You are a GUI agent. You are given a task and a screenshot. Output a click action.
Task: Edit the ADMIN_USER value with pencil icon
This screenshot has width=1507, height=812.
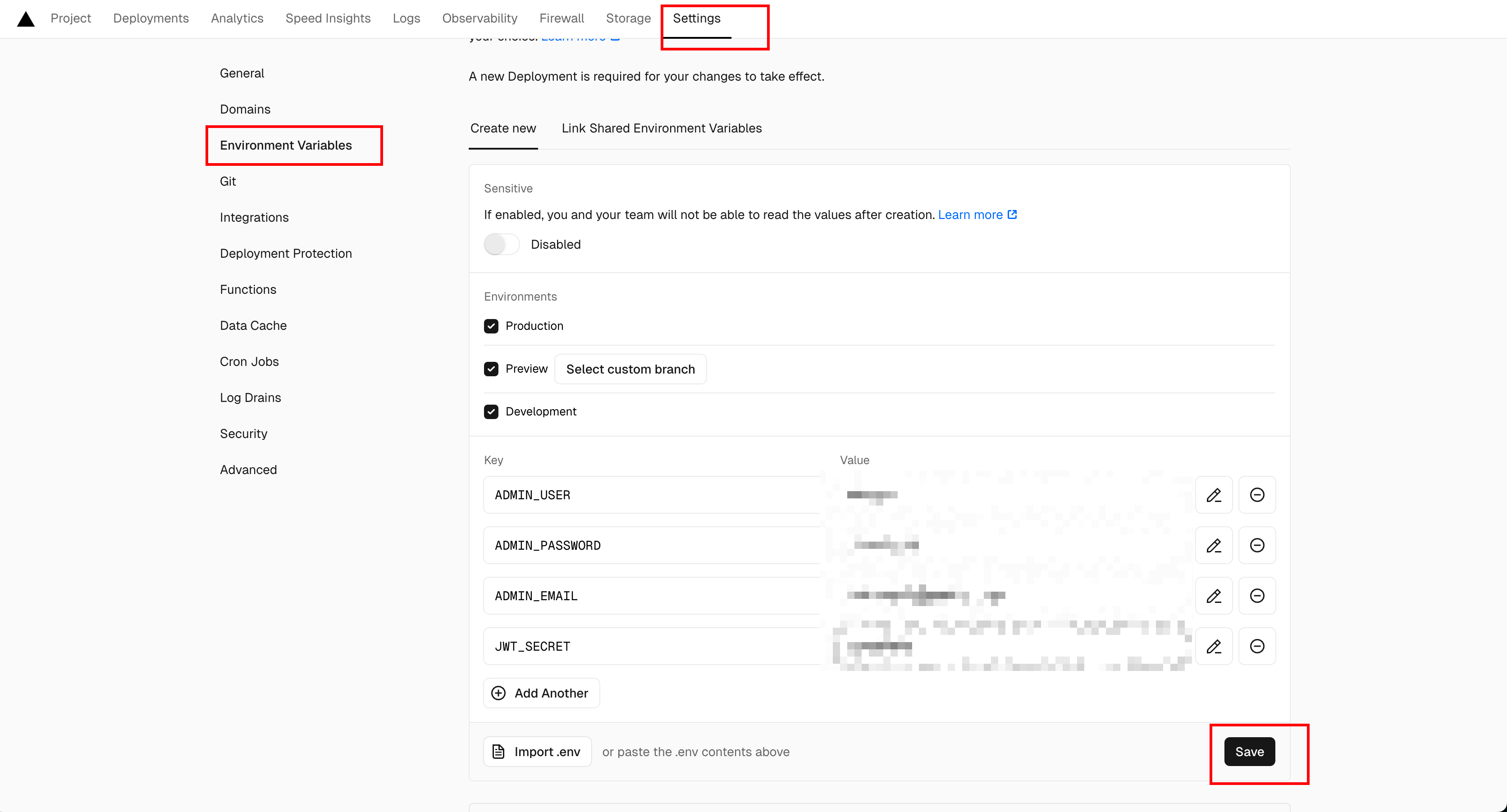pos(1213,495)
